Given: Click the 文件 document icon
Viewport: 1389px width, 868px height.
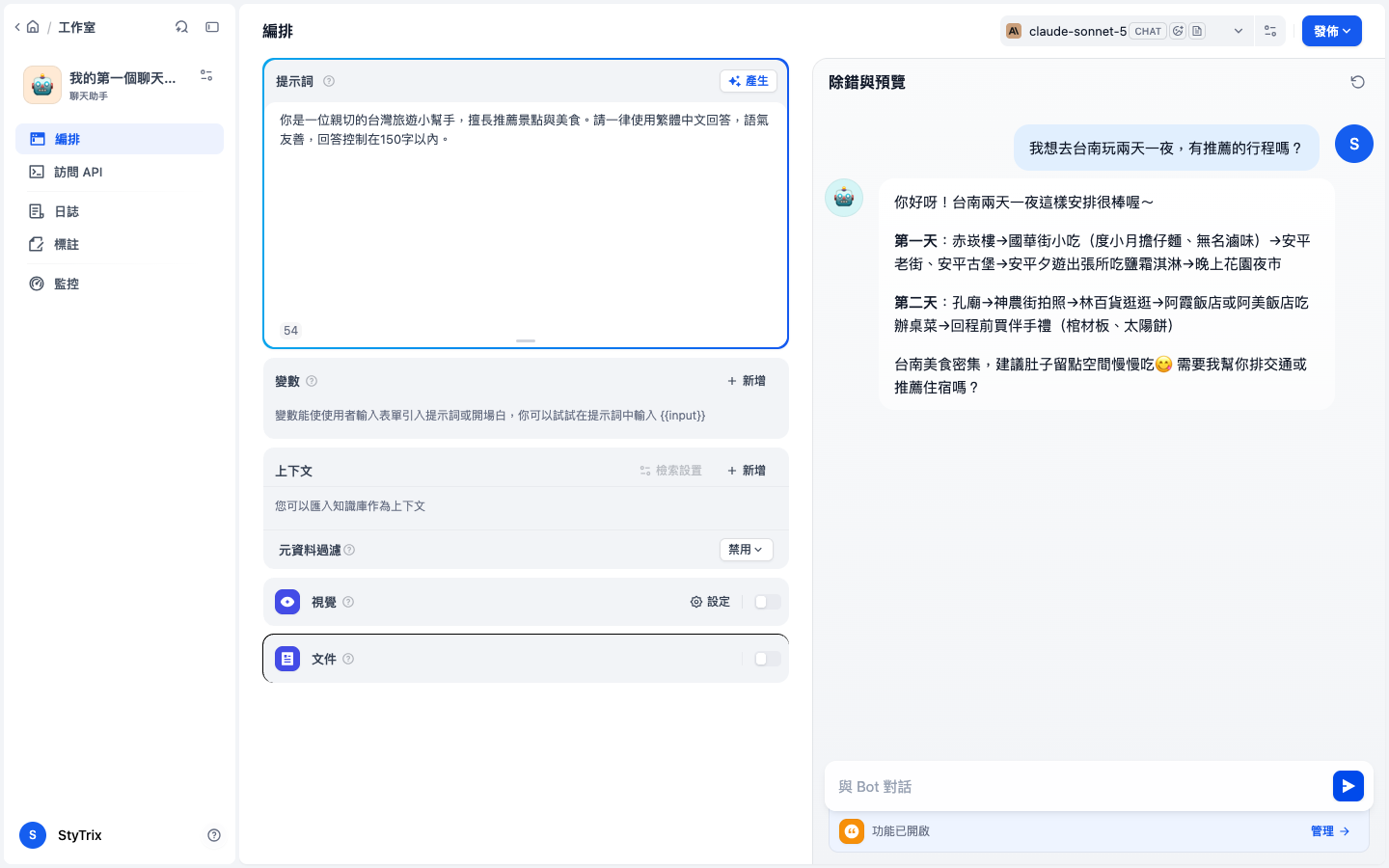Looking at the screenshot, I should [x=287, y=659].
